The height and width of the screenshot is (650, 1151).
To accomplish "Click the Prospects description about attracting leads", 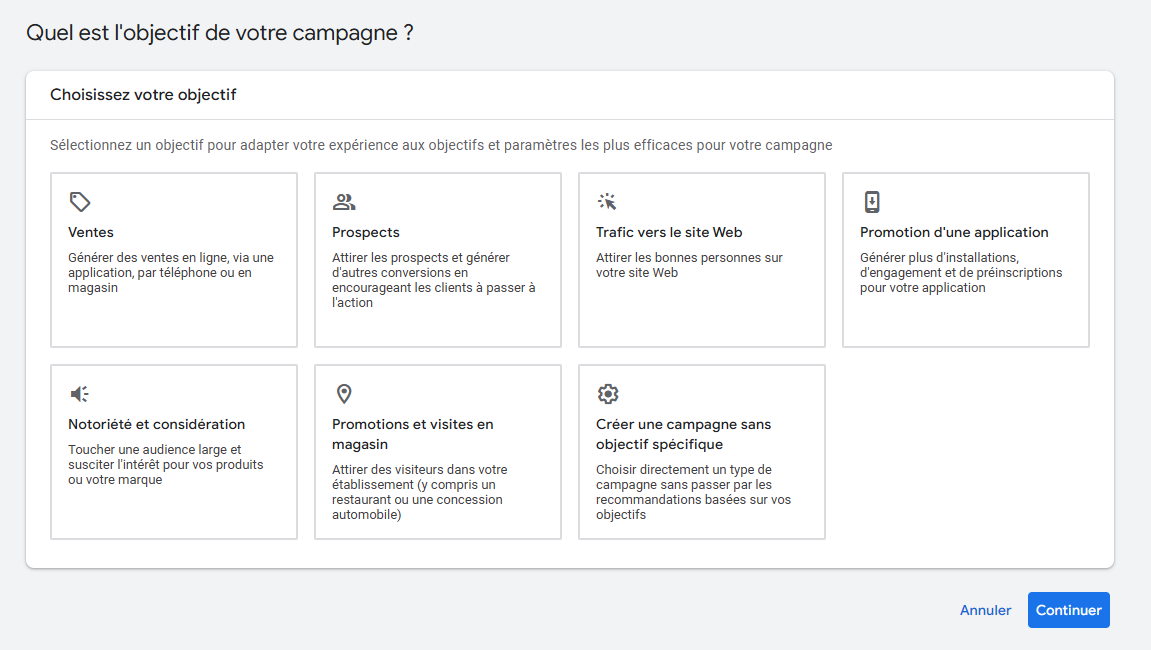I will pos(434,280).
